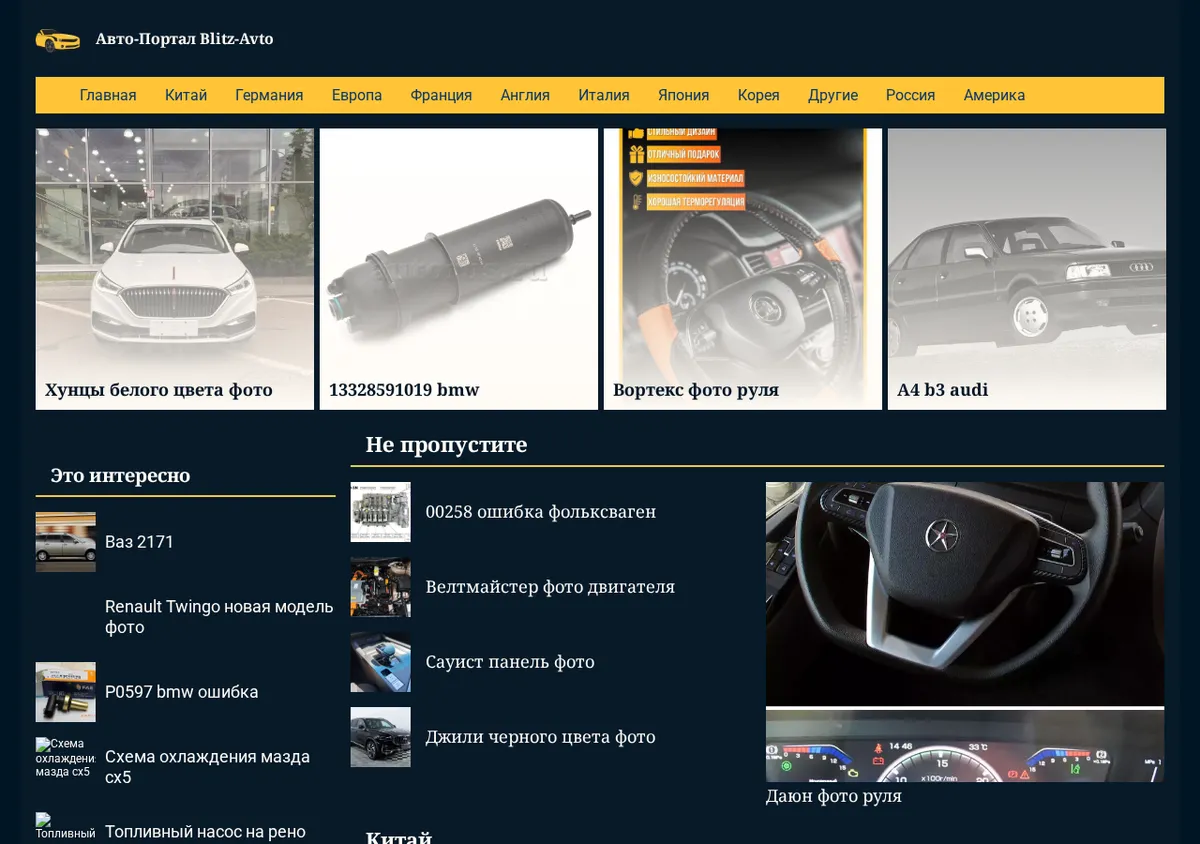Open the P0597 bmw ошибка thumbnail

point(66,692)
